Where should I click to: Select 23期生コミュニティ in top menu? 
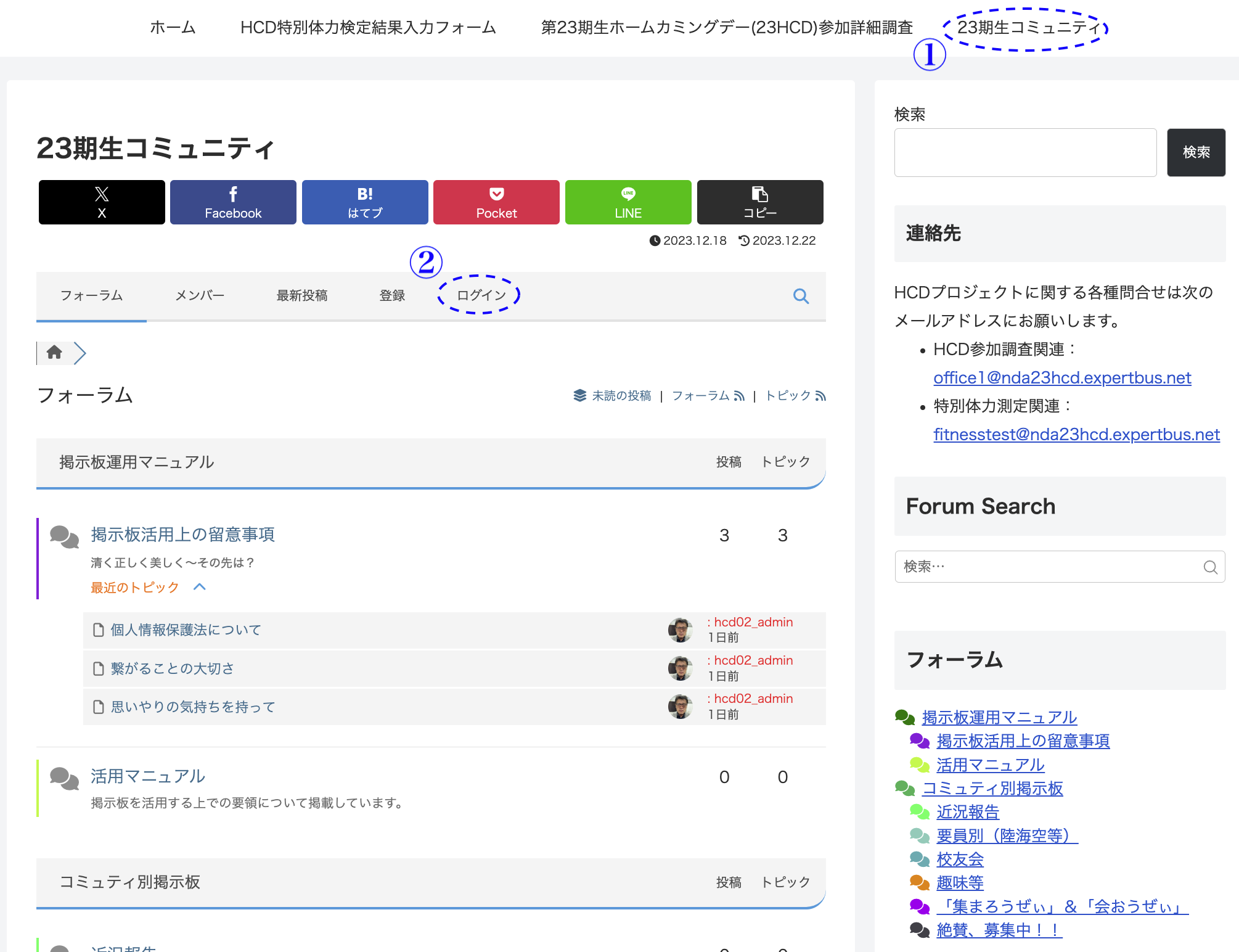1028,28
